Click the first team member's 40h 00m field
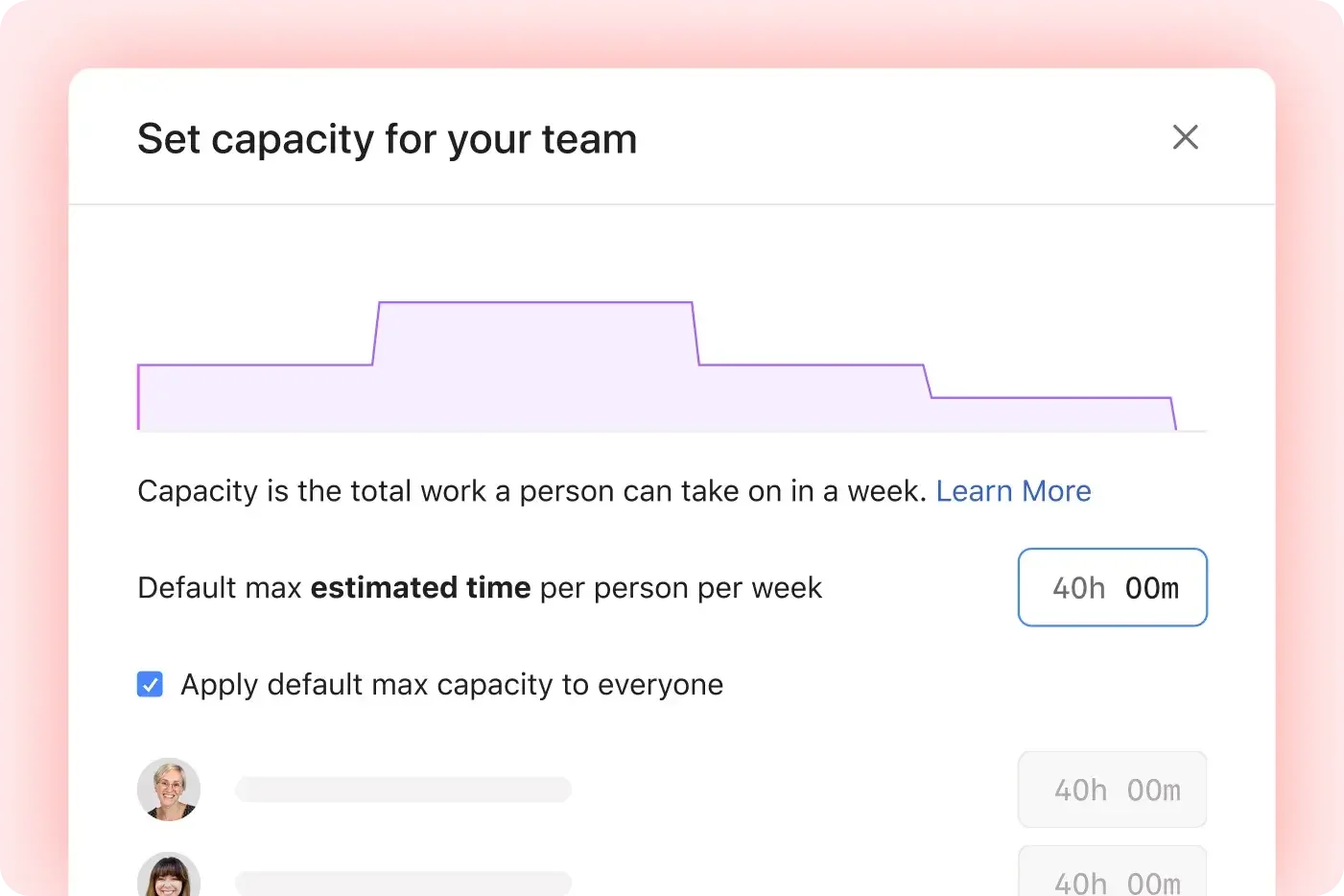1344x896 pixels. tap(1112, 790)
